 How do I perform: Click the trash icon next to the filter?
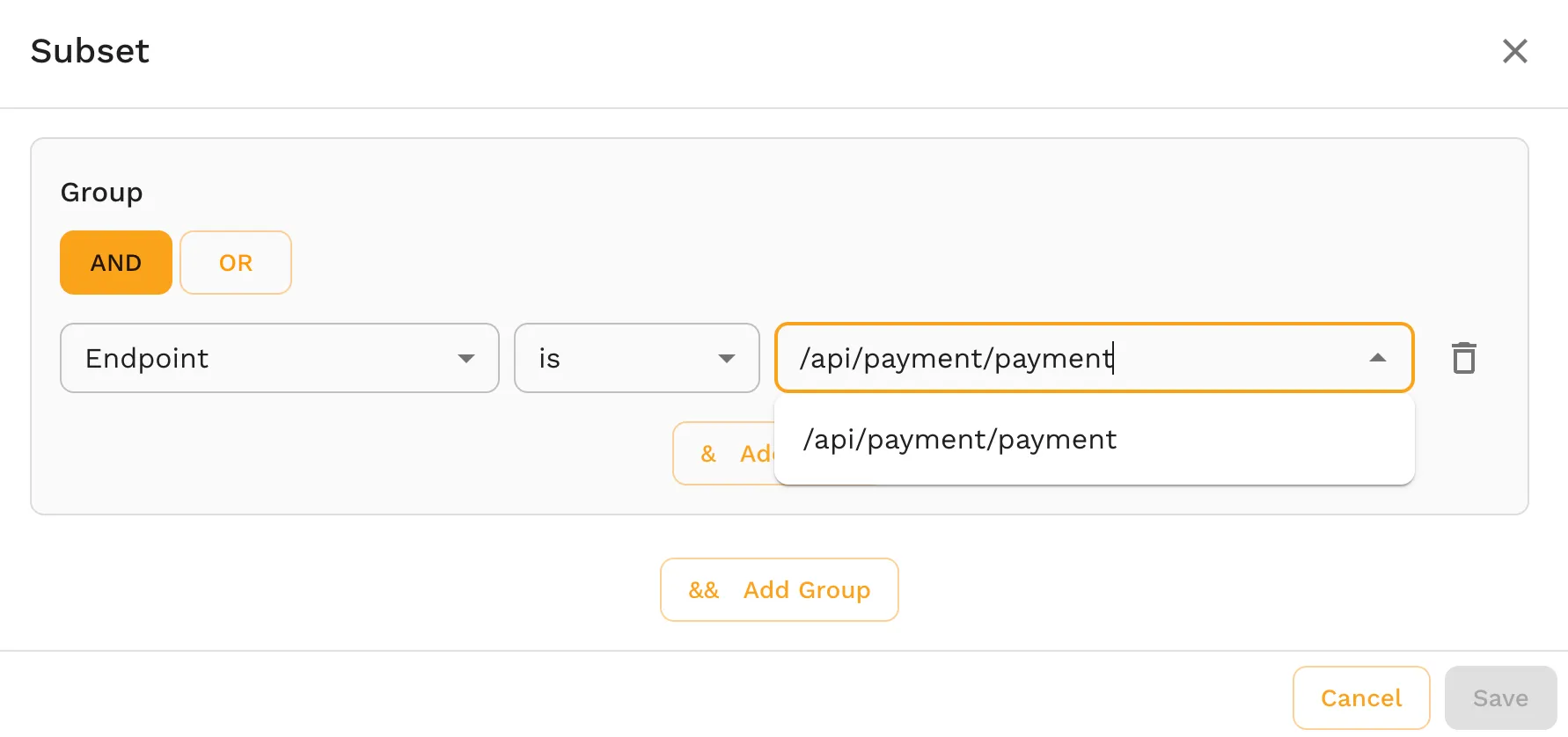pos(1463,358)
